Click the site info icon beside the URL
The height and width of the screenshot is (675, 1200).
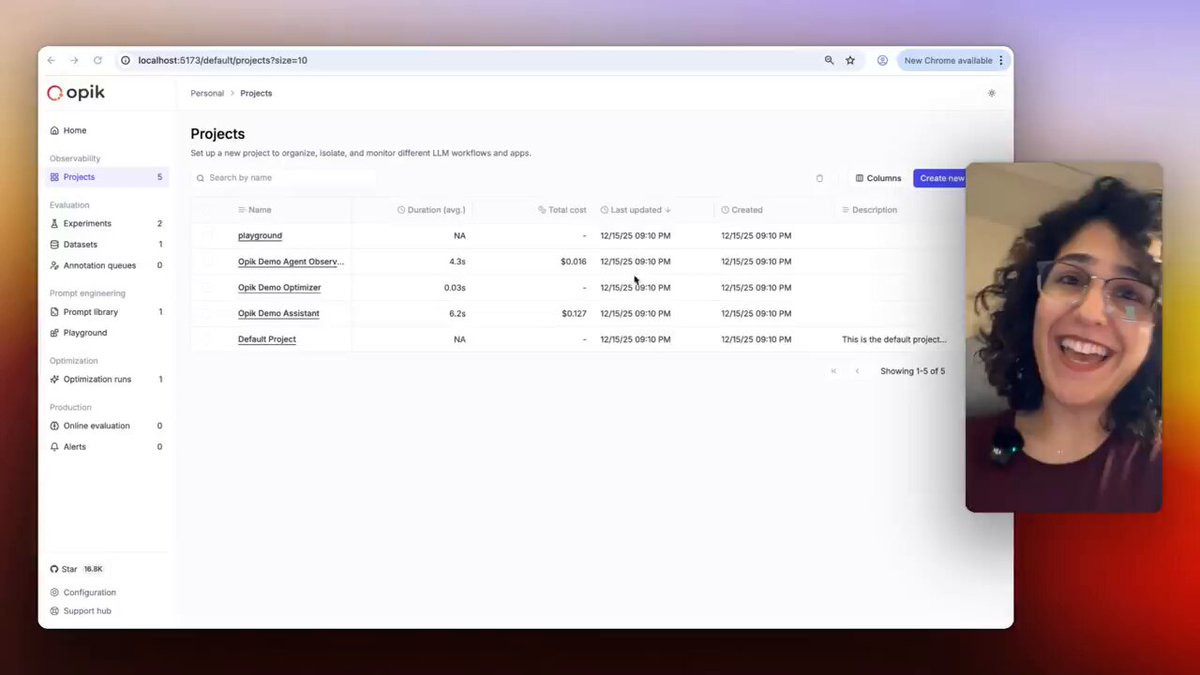125,60
